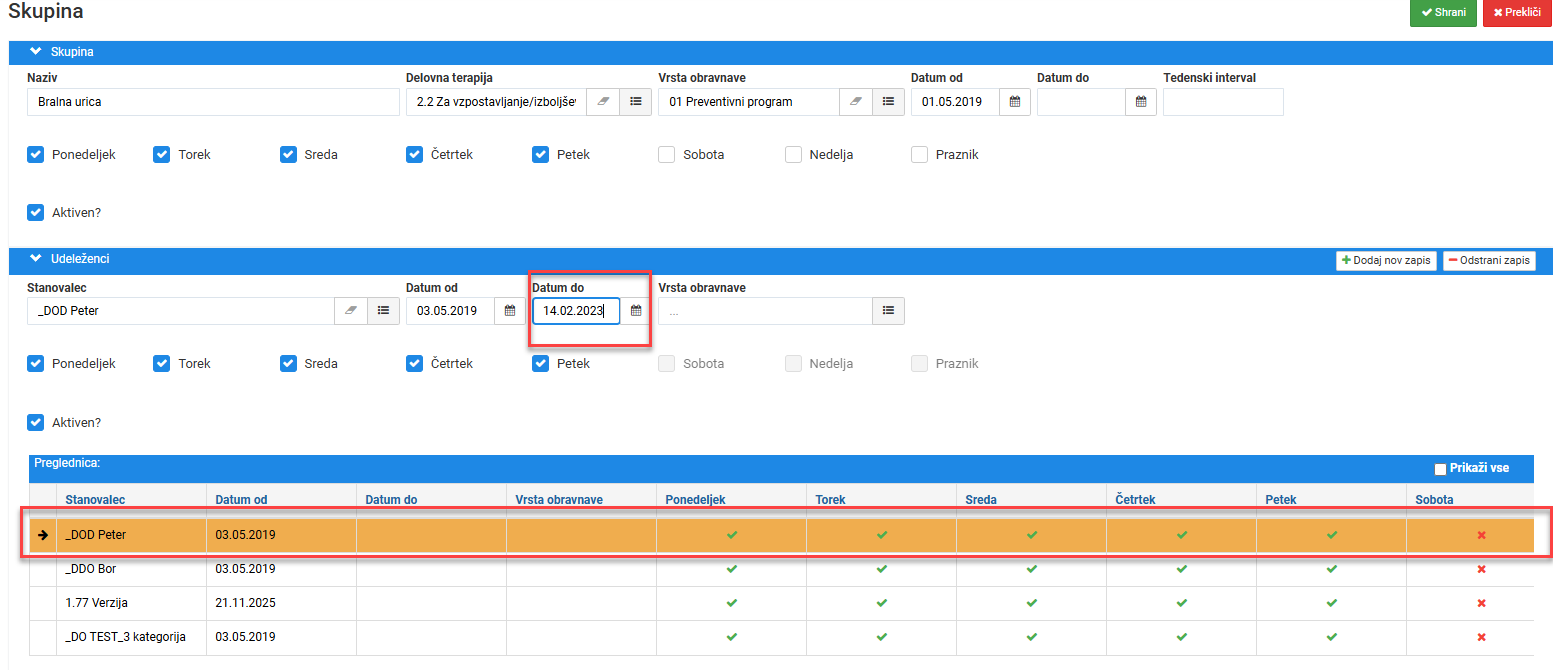Image resolution: width=1553 pixels, height=670 pixels.
Task: Click Četrtek checkmark in _DDO Bor row
Action: (x=1181, y=569)
